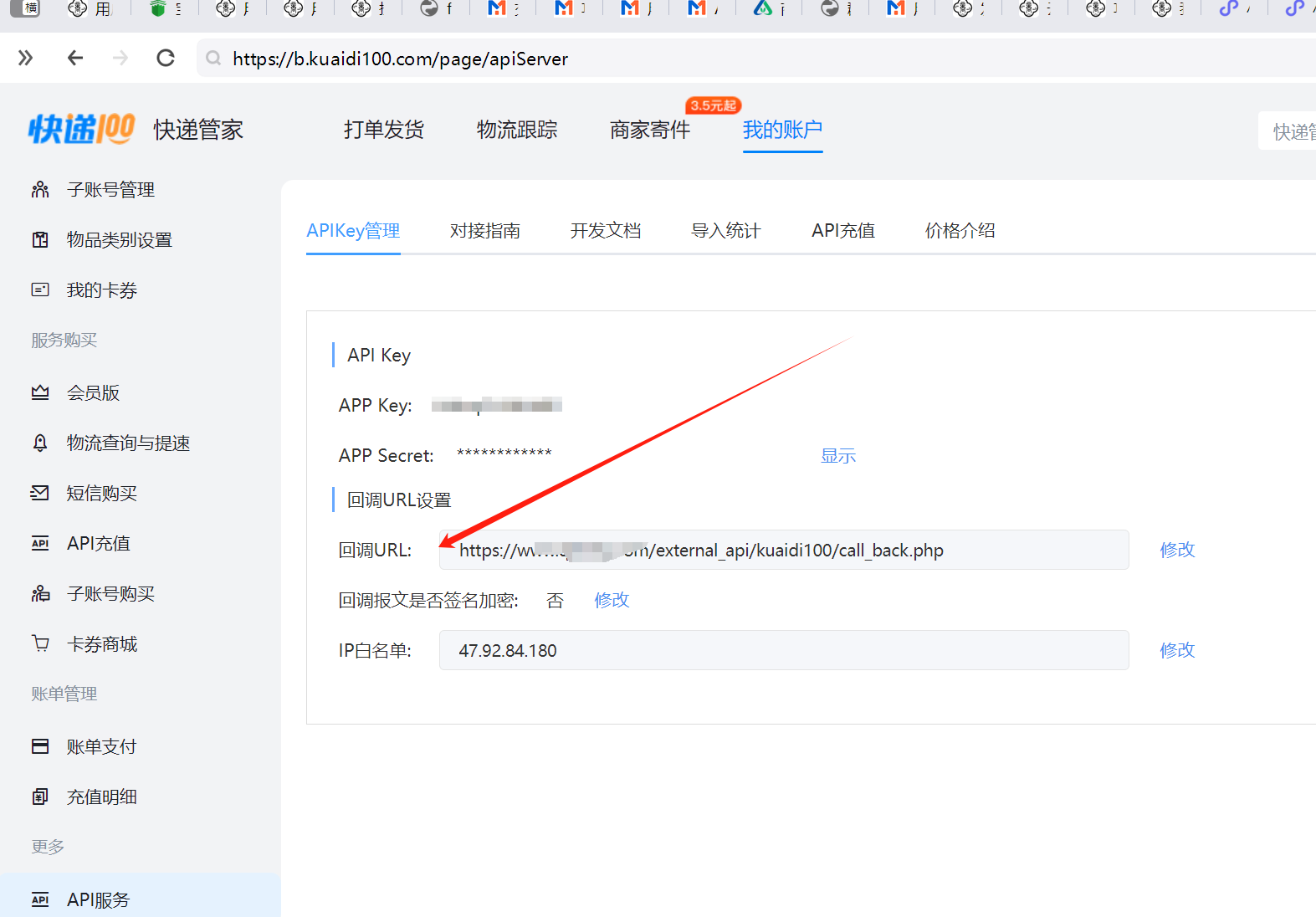Click the browser forward arrow
This screenshot has height=917, width=1316.
click(120, 58)
